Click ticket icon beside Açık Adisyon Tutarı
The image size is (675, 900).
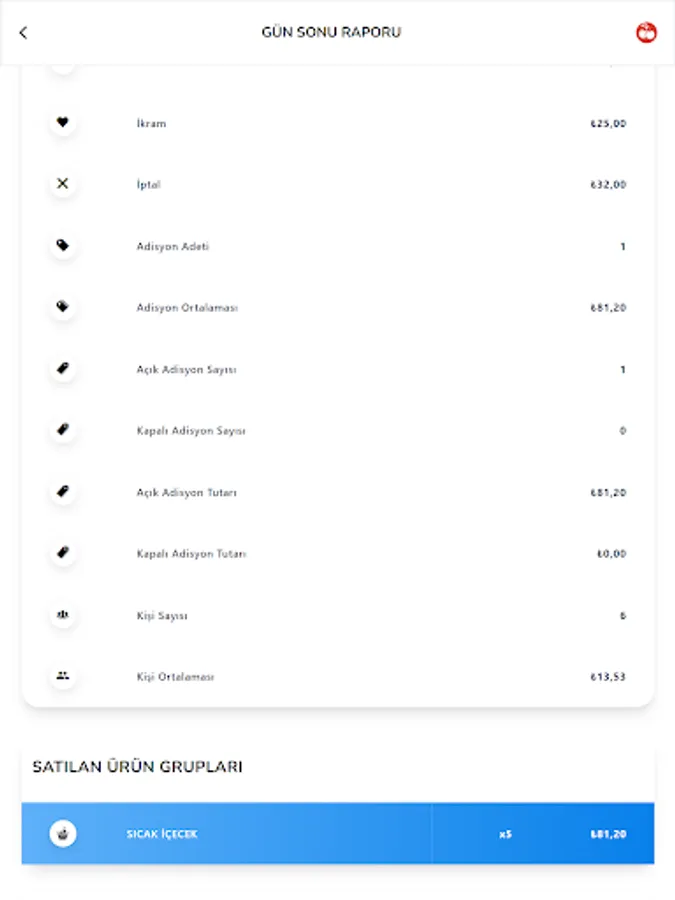pyautogui.click(x=63, y=492)
